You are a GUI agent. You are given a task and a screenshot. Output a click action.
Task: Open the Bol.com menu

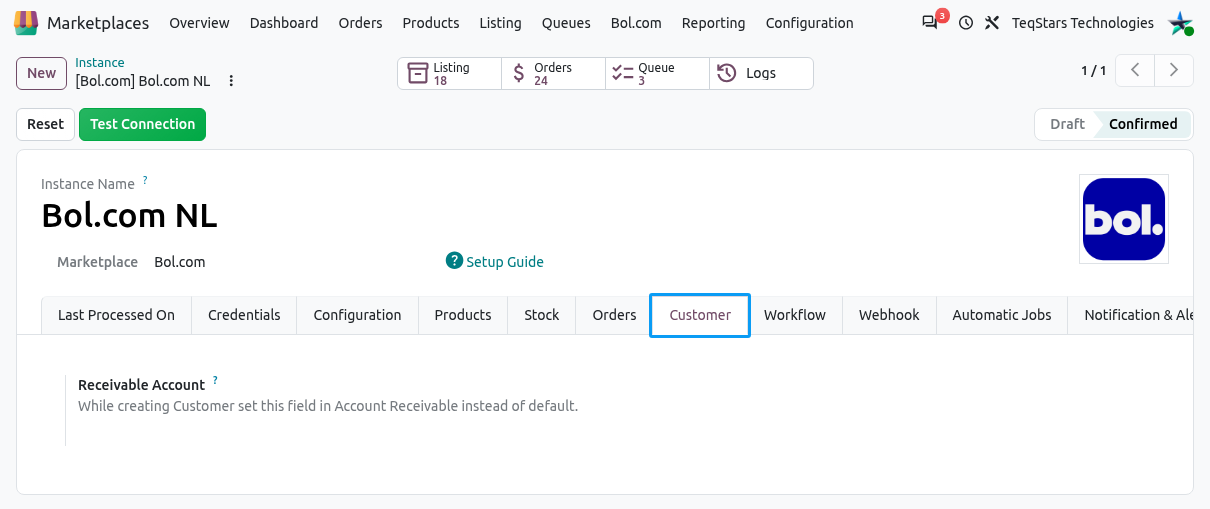click(x=636, y=23)
